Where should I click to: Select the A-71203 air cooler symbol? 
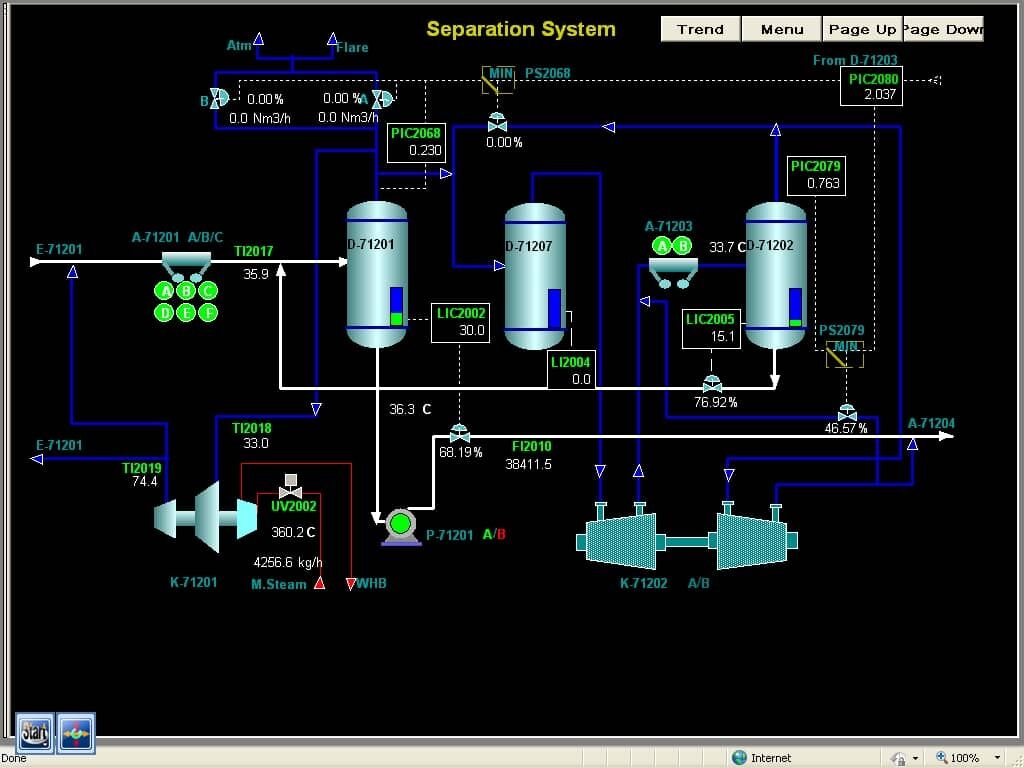pyautogui.click(x=673, y=273)
